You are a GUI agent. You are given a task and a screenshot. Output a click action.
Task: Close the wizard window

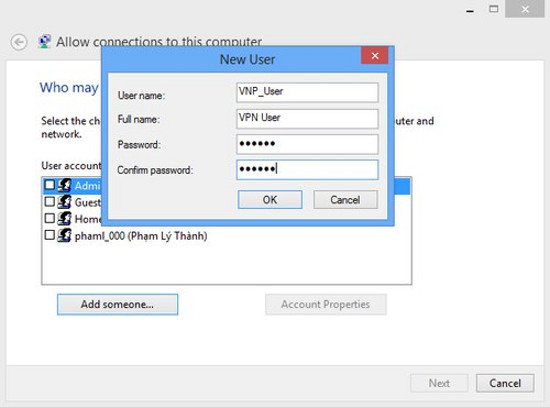pyautogui.click(x=525, y=9)
